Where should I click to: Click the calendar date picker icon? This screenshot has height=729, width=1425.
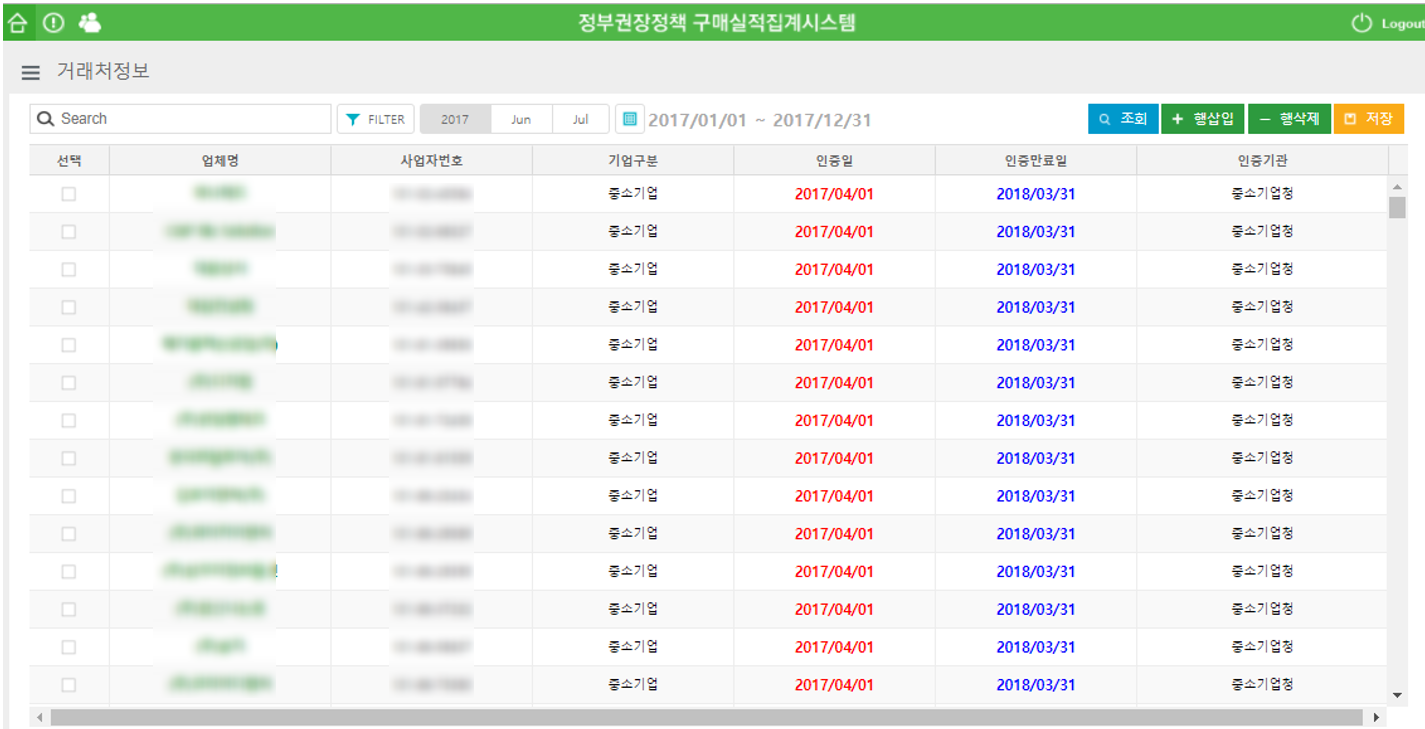click(x=629, y=119)
